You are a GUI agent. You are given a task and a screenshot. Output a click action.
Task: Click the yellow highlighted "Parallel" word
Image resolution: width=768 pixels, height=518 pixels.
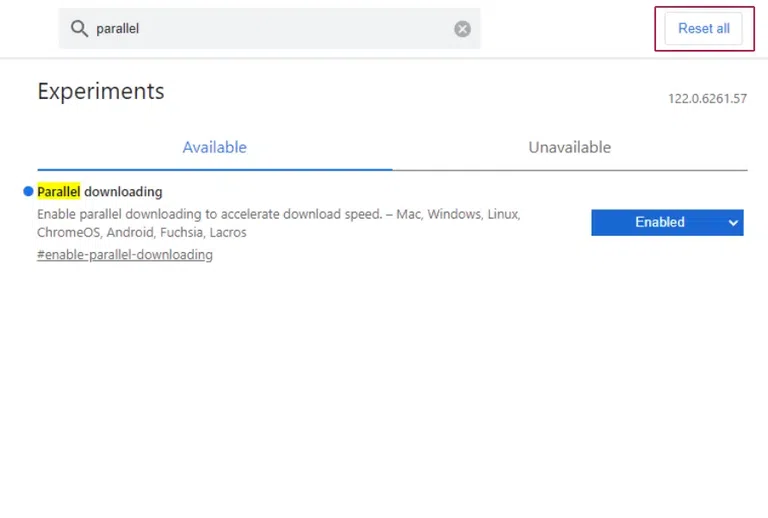58,191
